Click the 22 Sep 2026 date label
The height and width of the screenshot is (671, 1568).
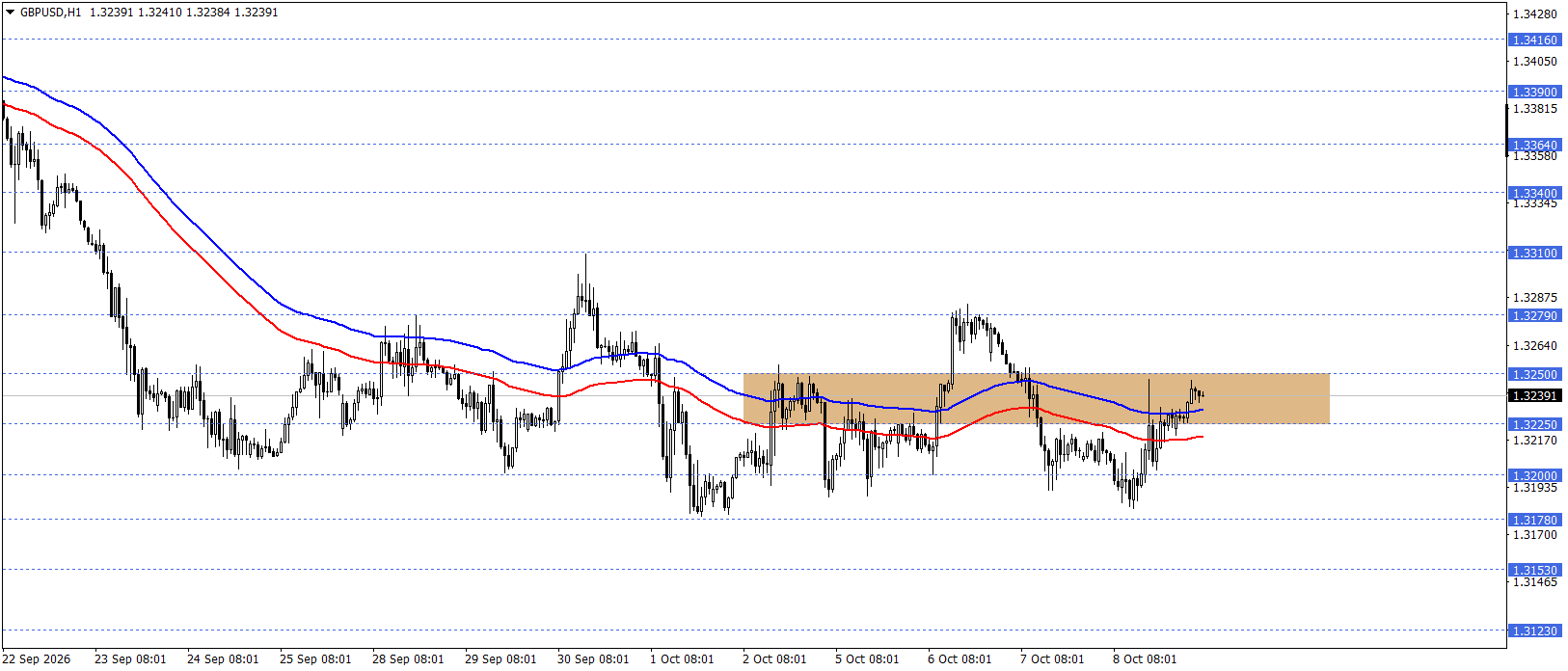pyautogui.click(x=38, y=659)
